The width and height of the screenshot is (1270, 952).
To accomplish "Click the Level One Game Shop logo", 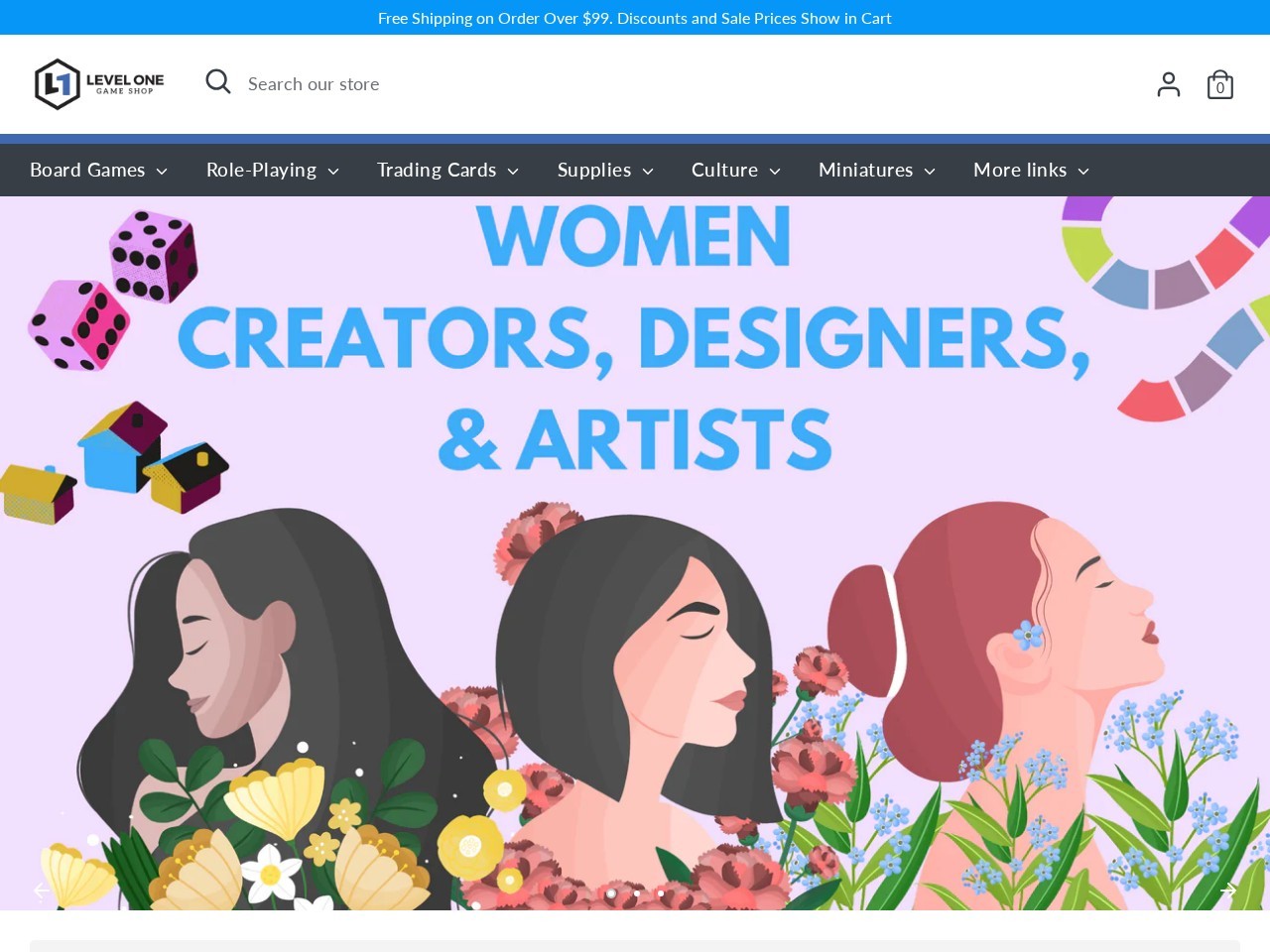I will (x=99, y=84).
